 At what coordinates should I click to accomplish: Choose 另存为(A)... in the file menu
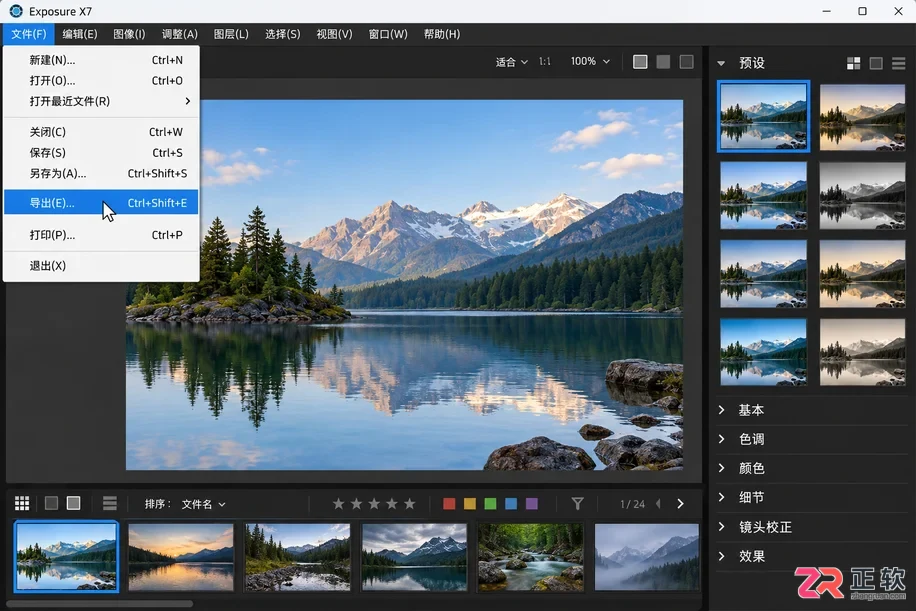(101, 173)
